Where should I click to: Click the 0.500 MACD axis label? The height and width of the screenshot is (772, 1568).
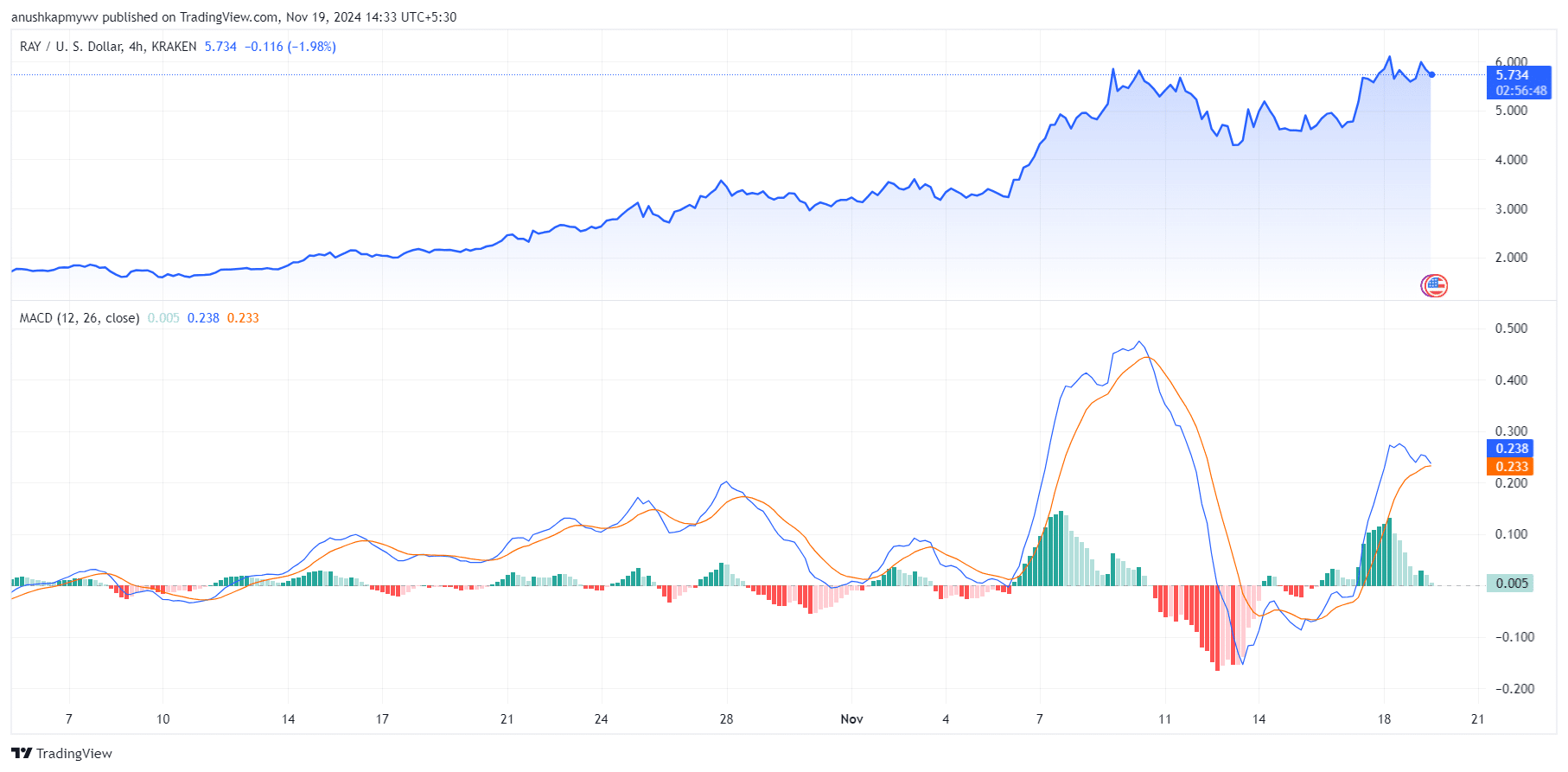point(1511,329)
